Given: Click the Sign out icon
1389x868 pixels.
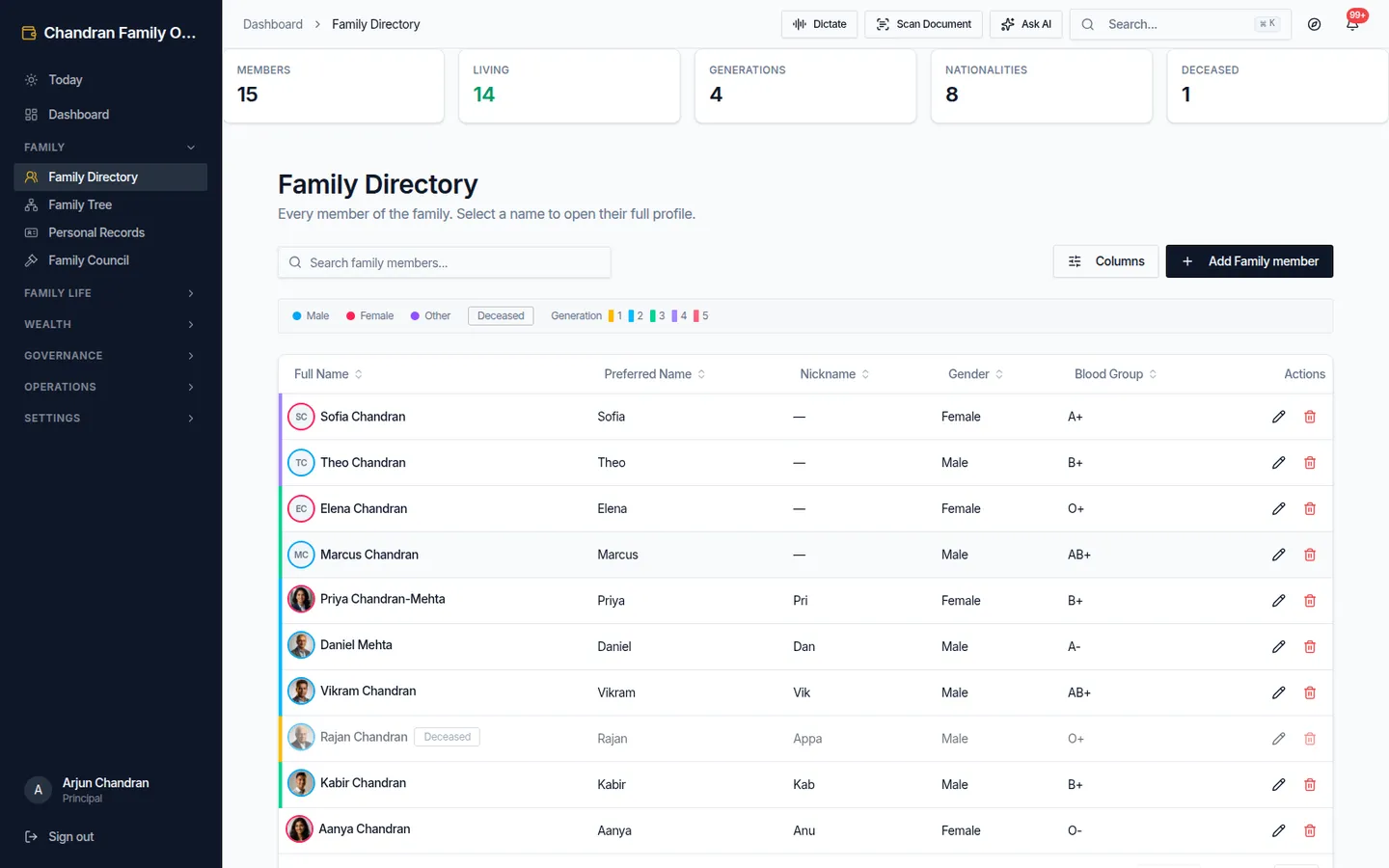Looking at the screenshot, I should (31, 837).
